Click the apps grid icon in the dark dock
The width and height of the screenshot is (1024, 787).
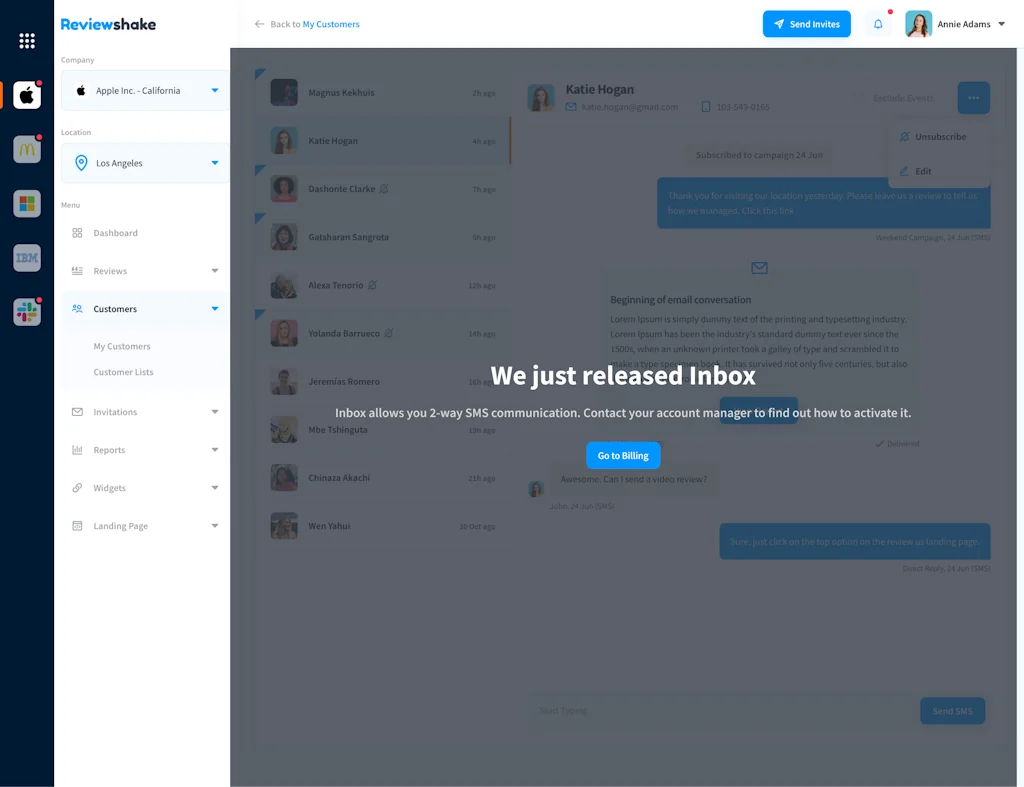click(x=27, y=40)
